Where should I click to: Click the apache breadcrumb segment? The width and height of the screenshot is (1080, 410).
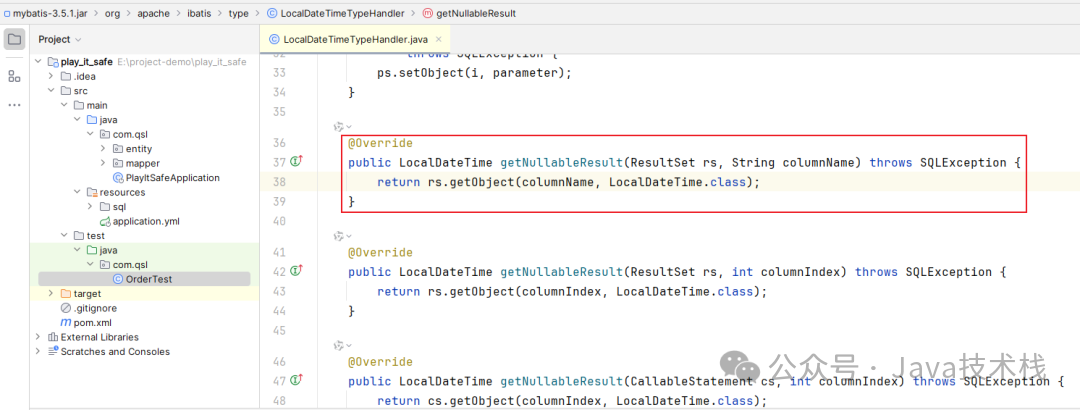[152, 13]
